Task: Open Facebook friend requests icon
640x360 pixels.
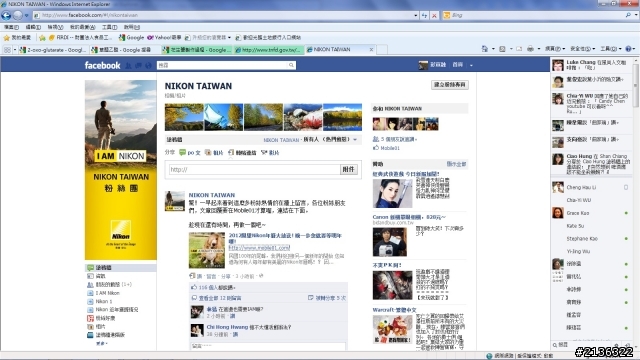Action: click(129, 65)
